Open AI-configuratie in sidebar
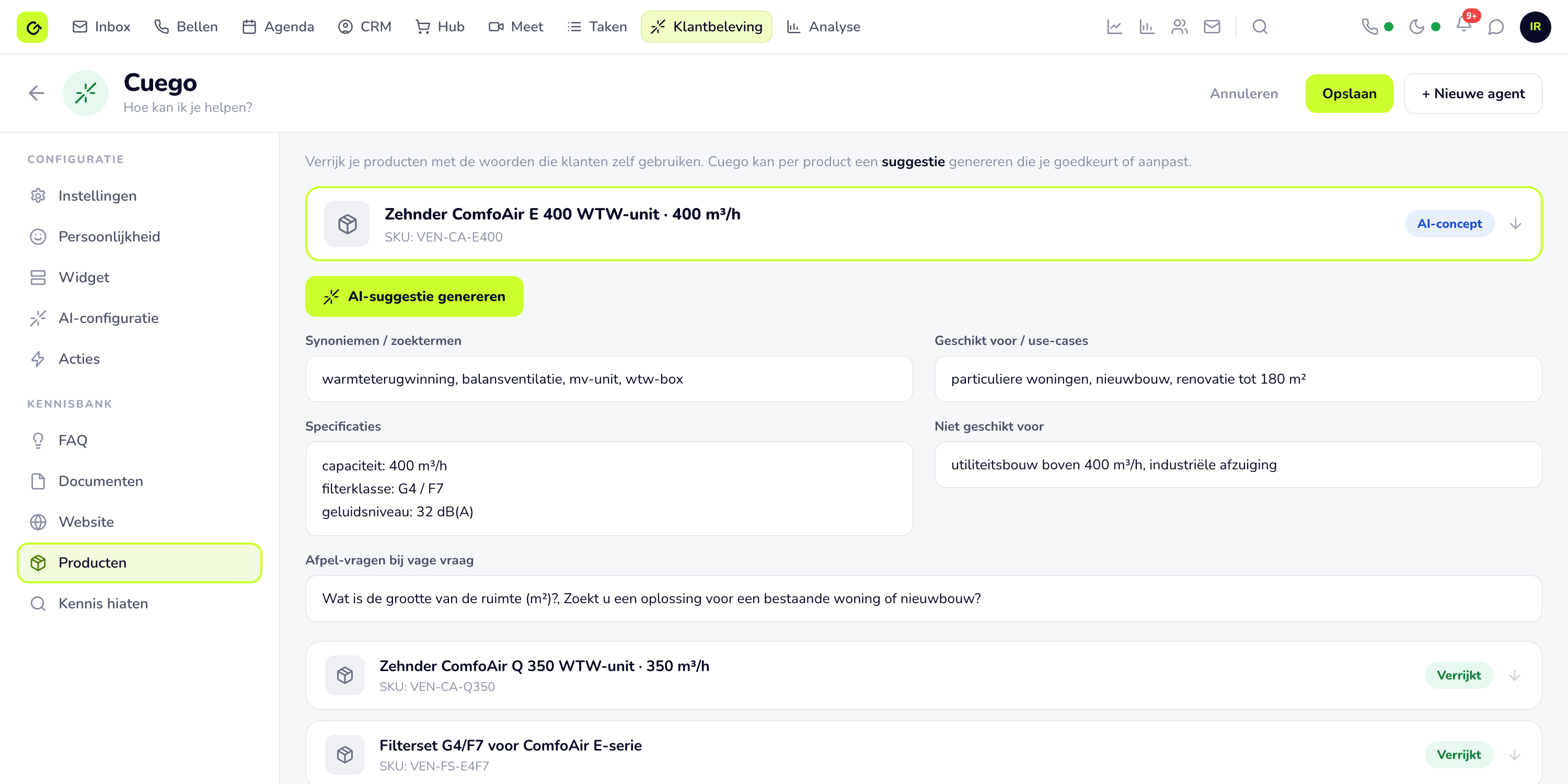1568x784 pixels. pos(140,318)
